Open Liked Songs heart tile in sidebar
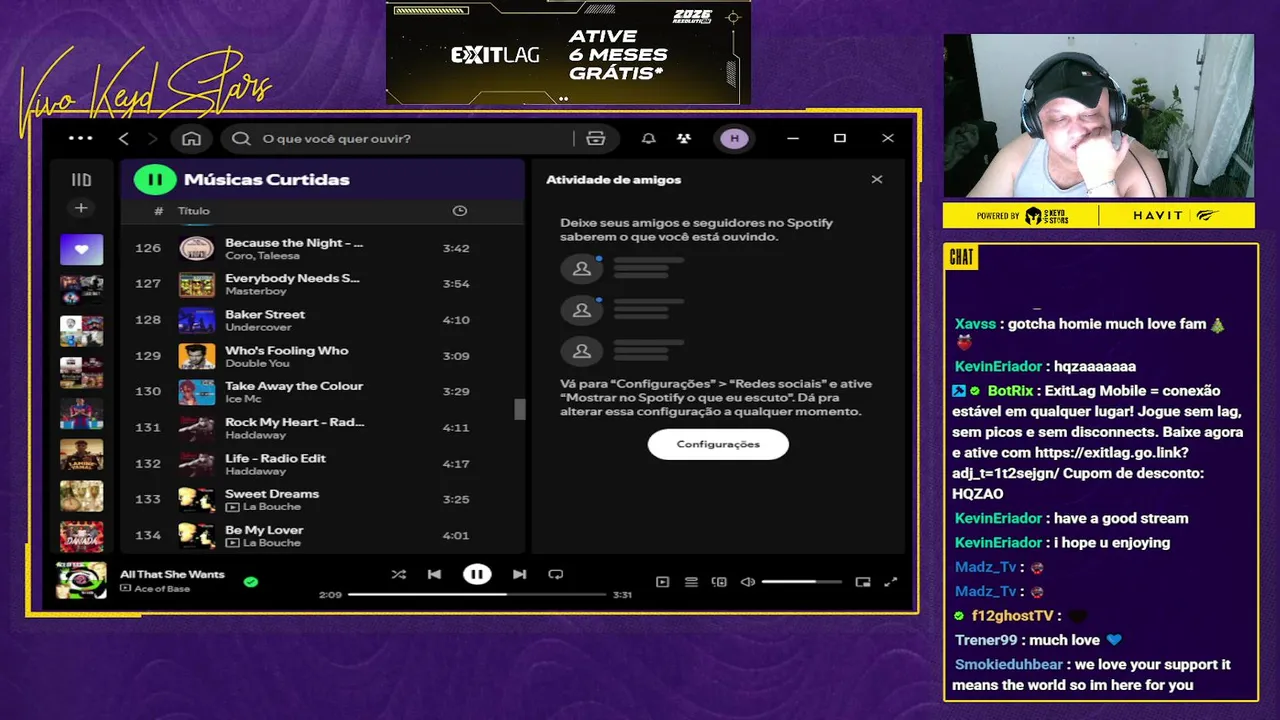Viewport: 1280px width, 720px height. click(81, 249)
